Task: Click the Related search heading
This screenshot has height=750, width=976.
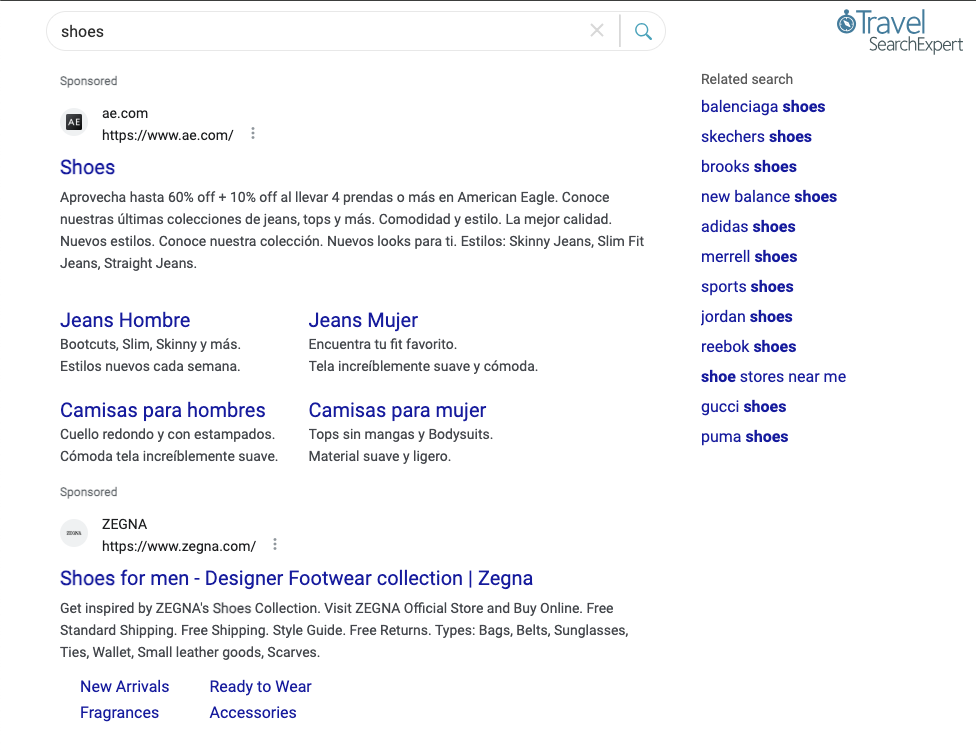Action: tap(747, 79)
